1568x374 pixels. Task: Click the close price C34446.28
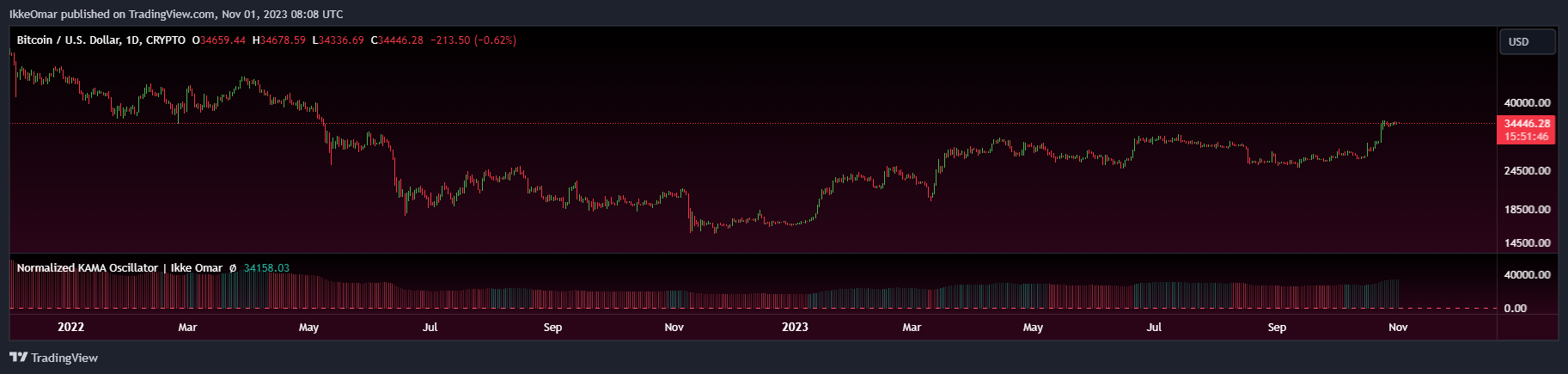click(397, 40)
